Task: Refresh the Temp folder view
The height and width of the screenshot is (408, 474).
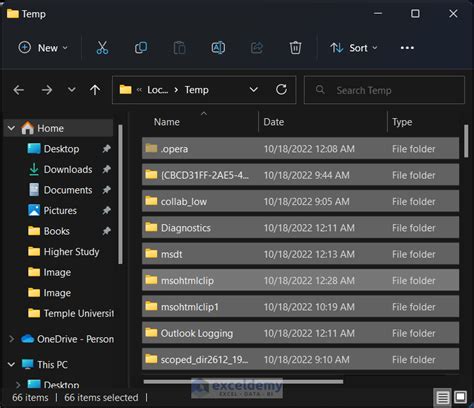Action: pyautogui.click(x=281, y=89)
